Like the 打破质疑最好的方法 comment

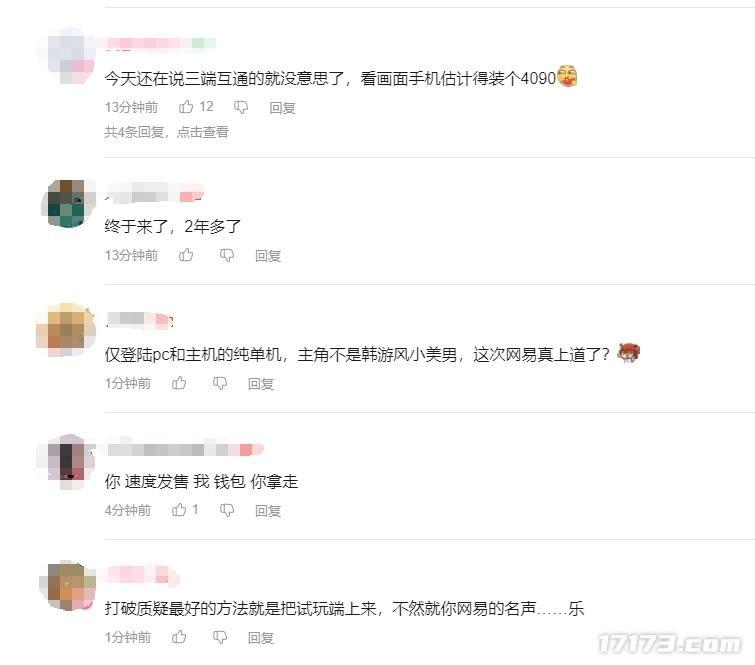click(179, 637)
